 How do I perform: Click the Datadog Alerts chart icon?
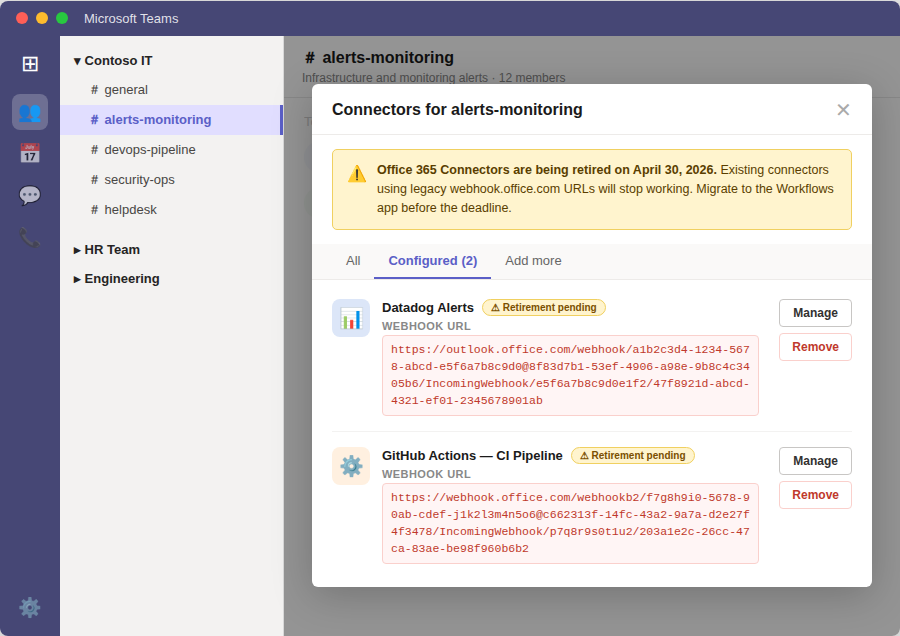351,318
